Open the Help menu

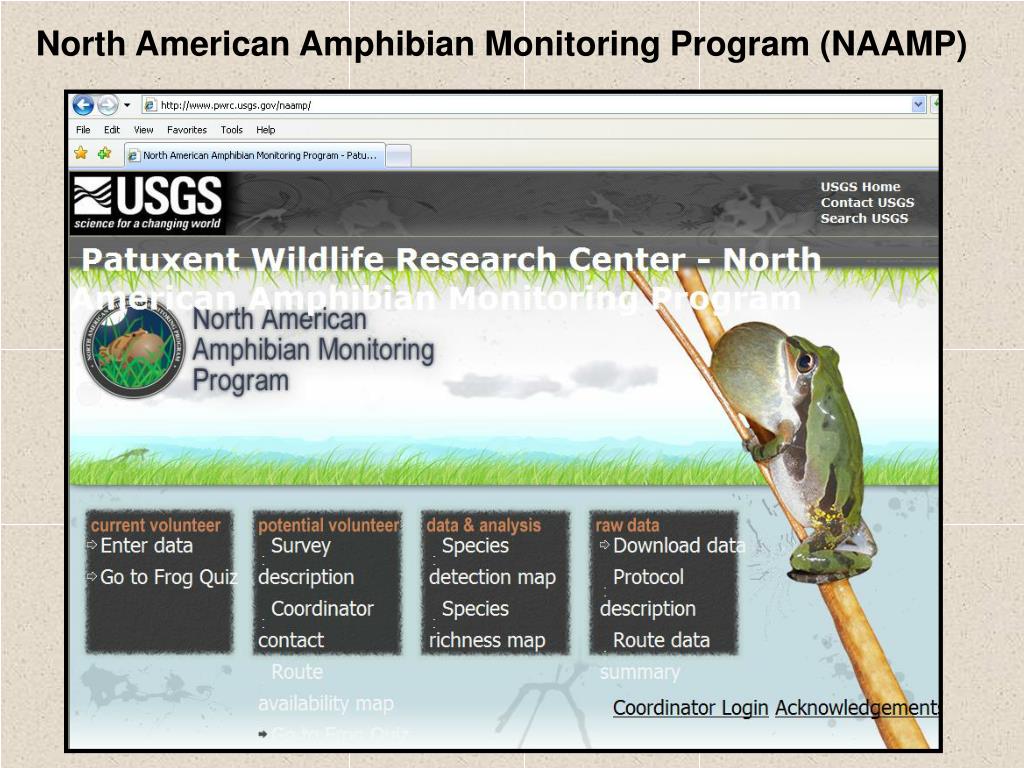(265, 130)
